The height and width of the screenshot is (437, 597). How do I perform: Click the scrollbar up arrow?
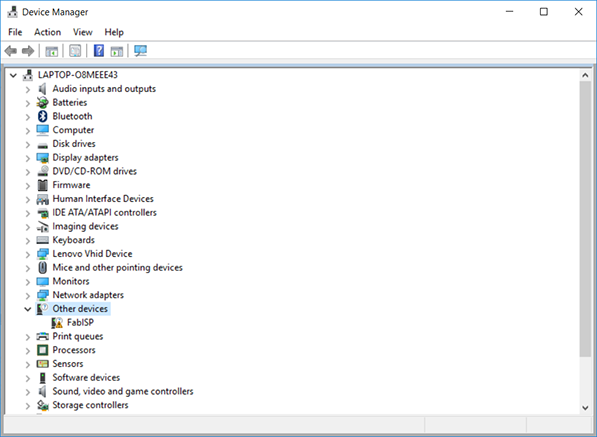[x=585, y=75]
